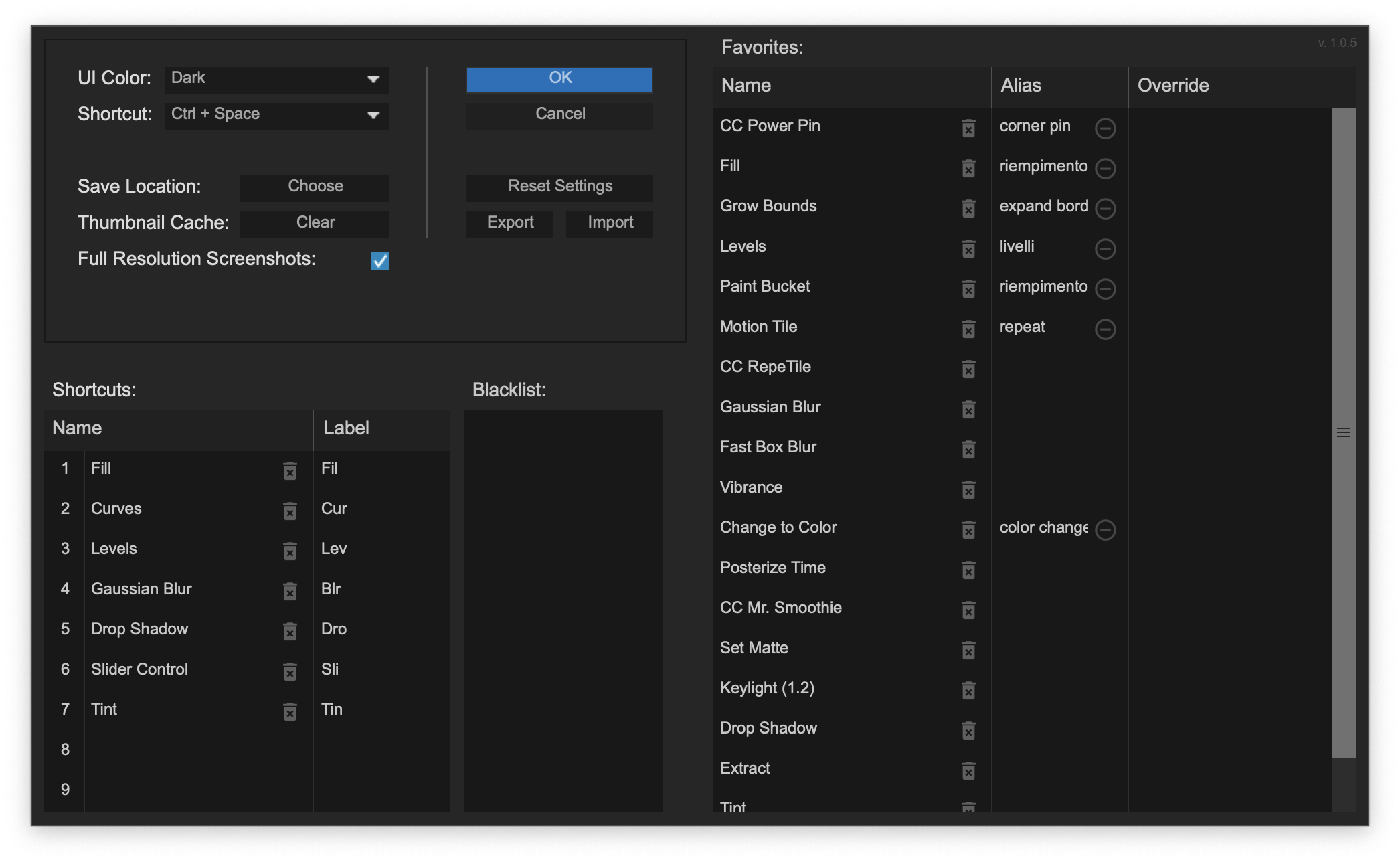Delete Drop Shadow shortcut number 5
1400x862 pixels.
pyautogui.click(x=290, y=631)
